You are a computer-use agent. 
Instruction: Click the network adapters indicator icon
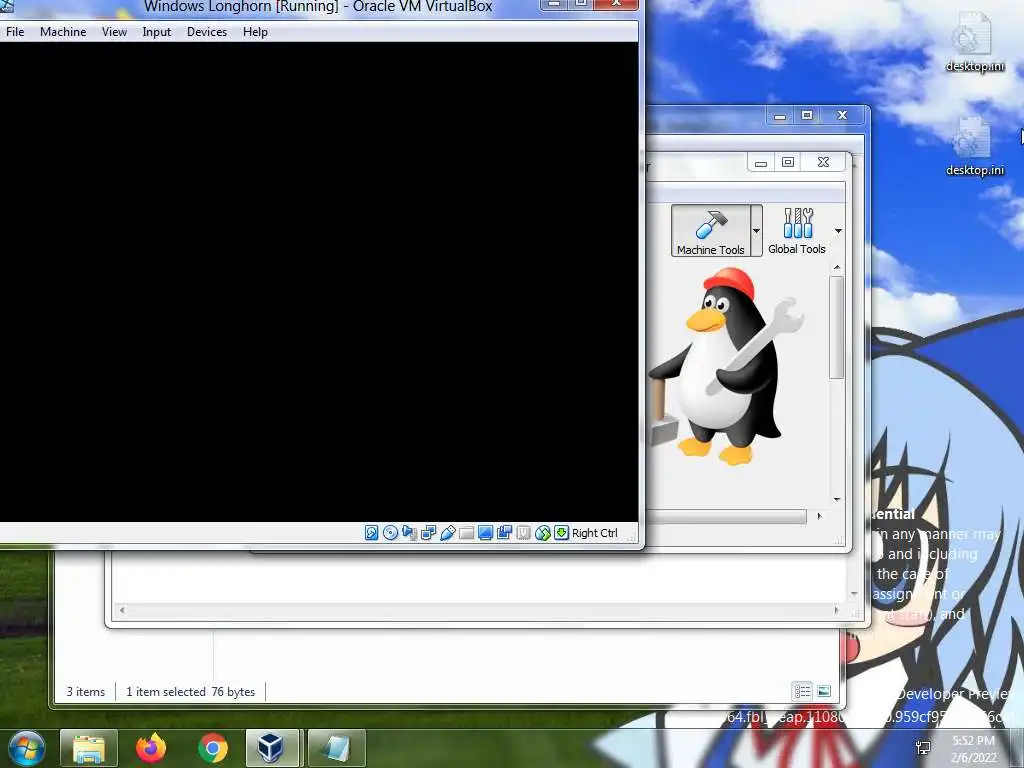428,533
